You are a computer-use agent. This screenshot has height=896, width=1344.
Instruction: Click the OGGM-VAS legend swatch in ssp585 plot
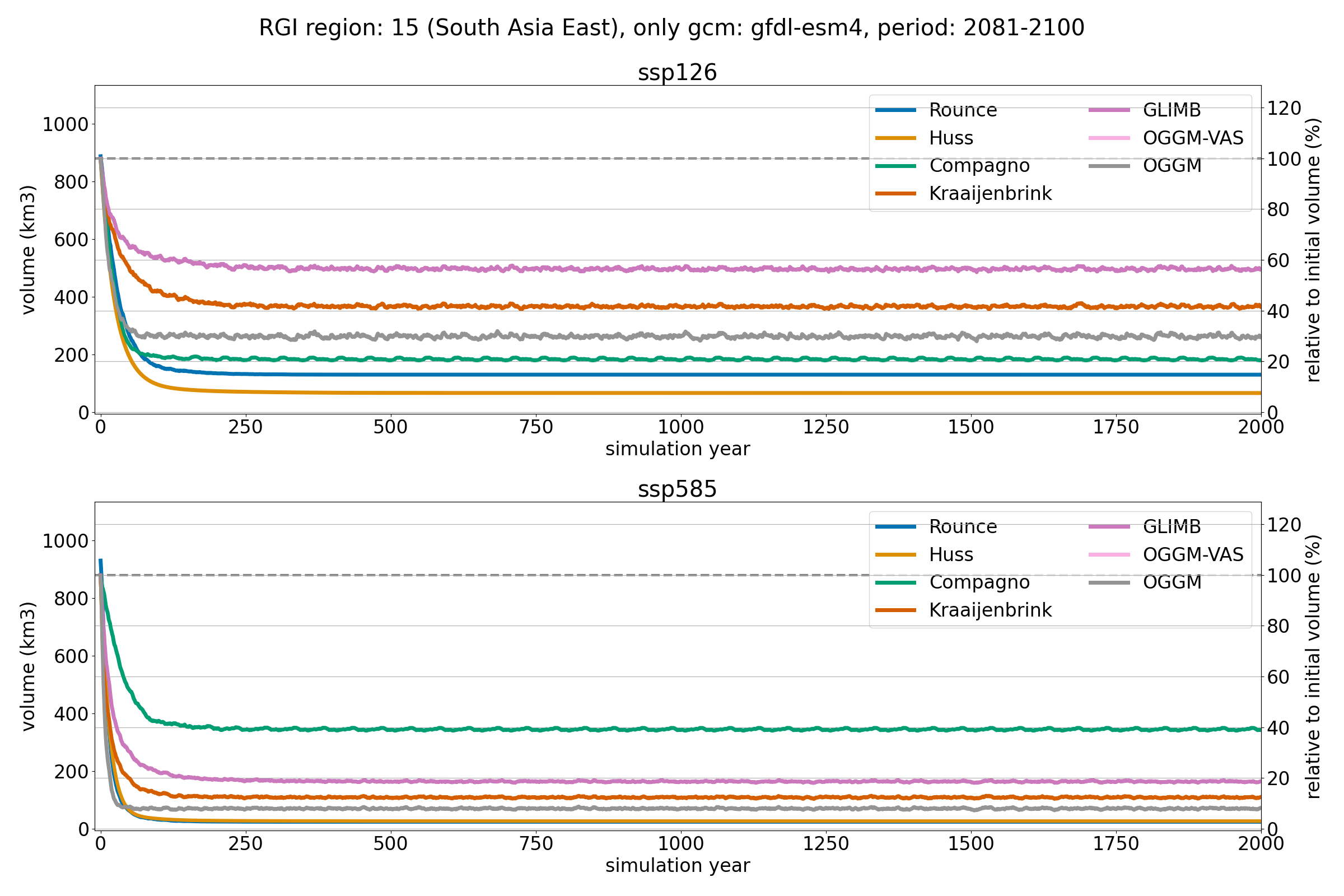point(1109,554)
